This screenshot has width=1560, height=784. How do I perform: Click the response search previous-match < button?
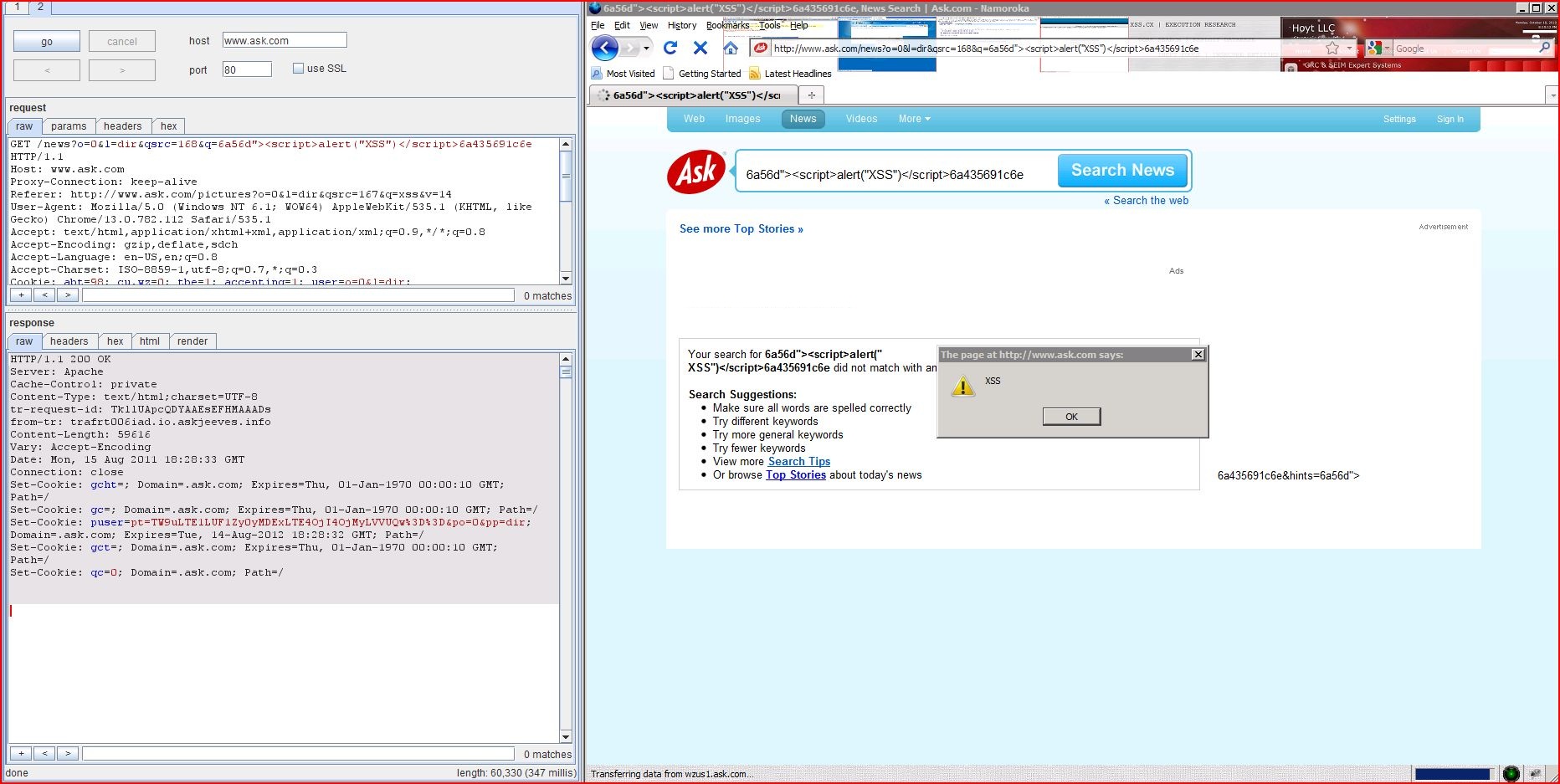tap(44, 754)
